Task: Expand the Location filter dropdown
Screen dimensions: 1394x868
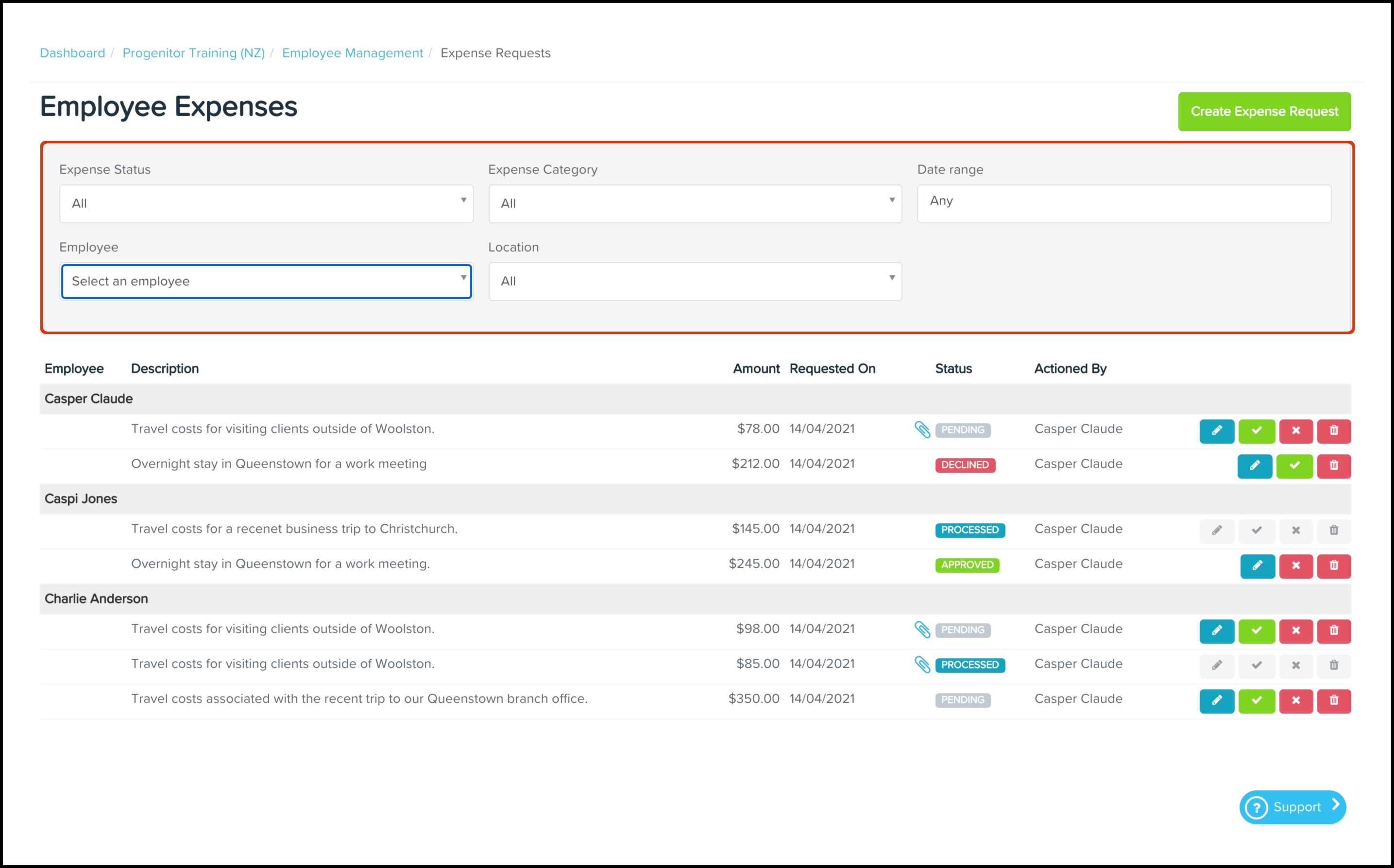Action: (695, 281)
